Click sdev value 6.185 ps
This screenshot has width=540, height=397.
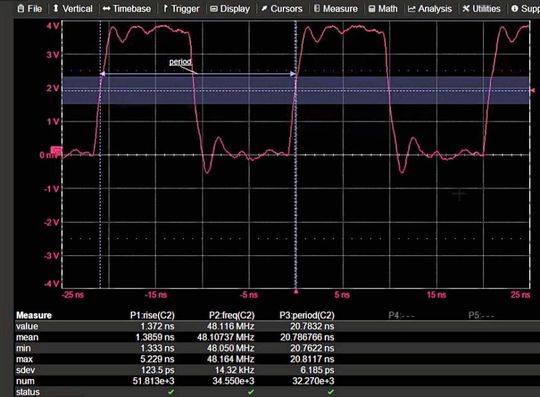(x=317, y=370)
